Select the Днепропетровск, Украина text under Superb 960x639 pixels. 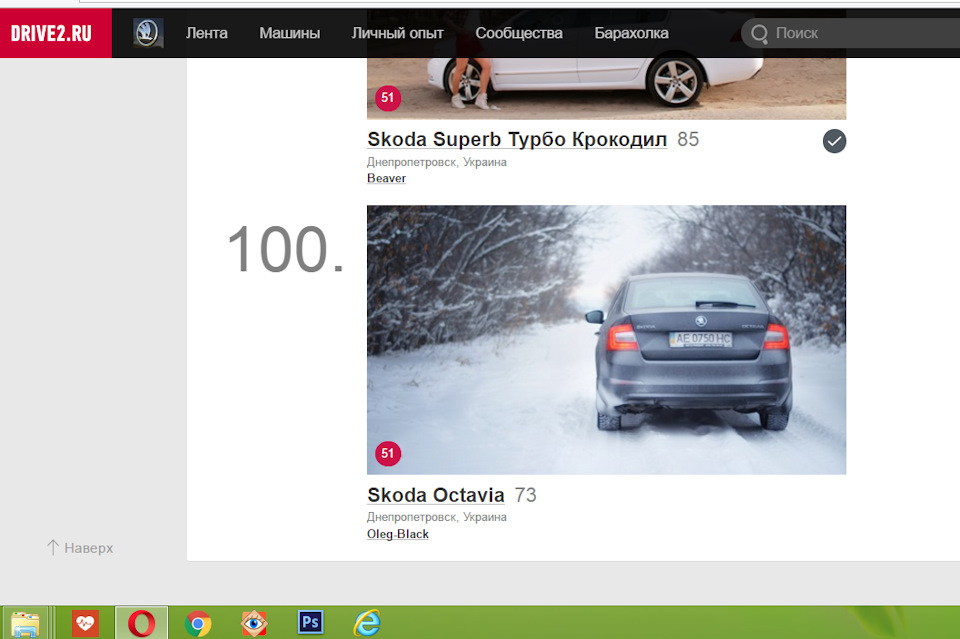(437, 162)
